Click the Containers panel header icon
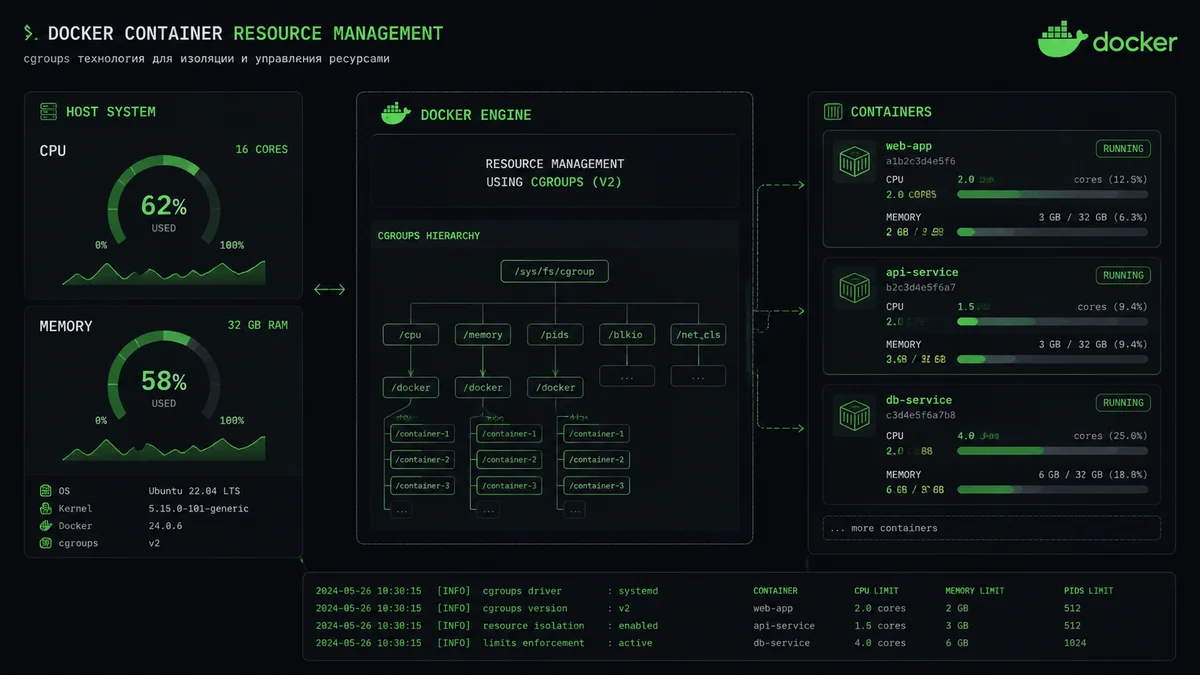Screen dimensions: 1200x675 click(832, 111)
